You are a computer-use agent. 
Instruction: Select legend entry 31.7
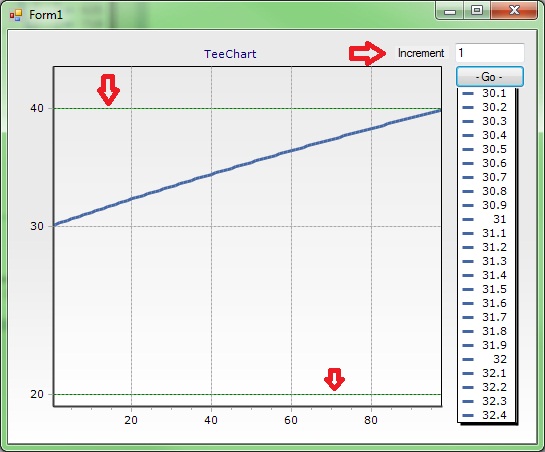pyautogui.click(x=485, y=317)
